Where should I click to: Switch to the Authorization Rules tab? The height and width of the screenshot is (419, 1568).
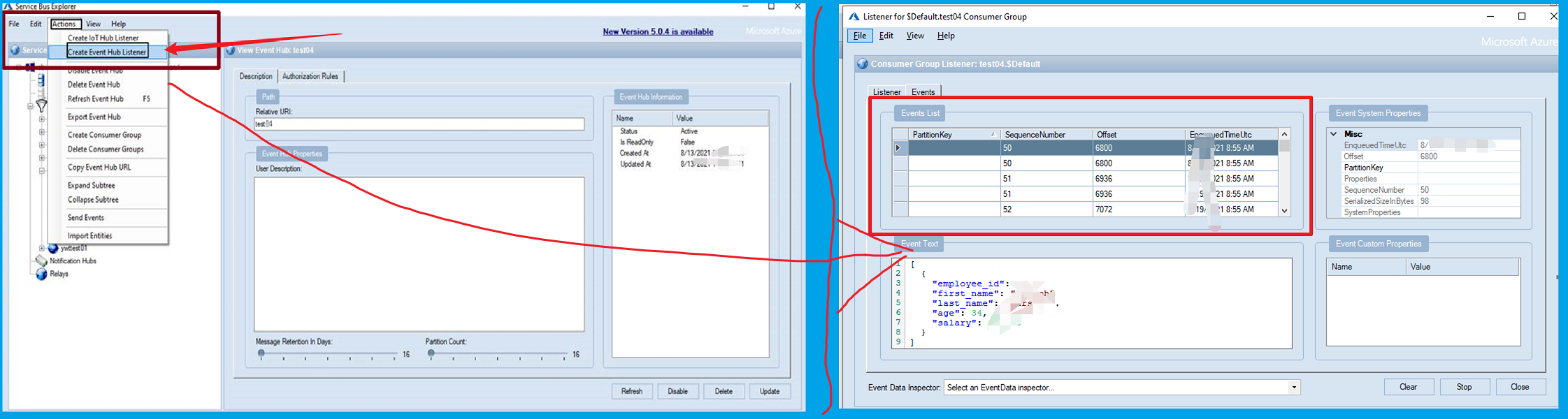(310, 76)
